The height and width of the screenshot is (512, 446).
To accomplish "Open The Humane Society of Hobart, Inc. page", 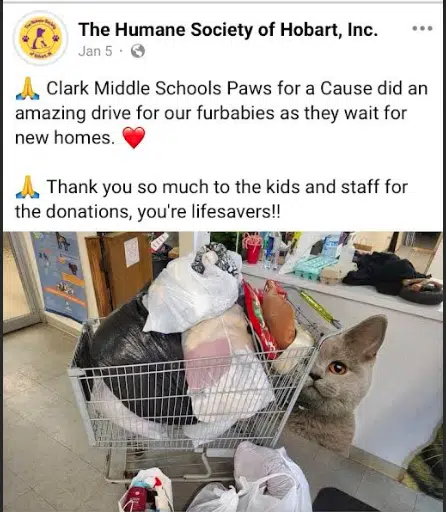I will tap(228, 30).
